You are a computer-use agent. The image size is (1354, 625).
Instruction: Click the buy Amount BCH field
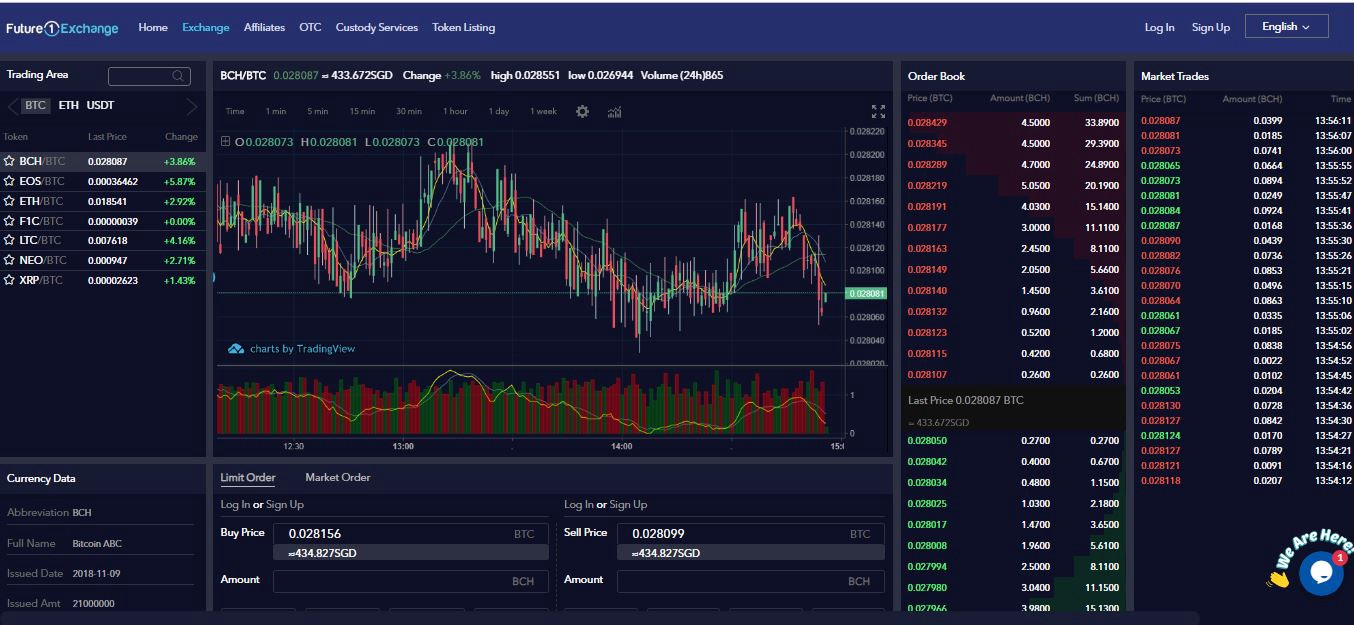tap(410, 581)
